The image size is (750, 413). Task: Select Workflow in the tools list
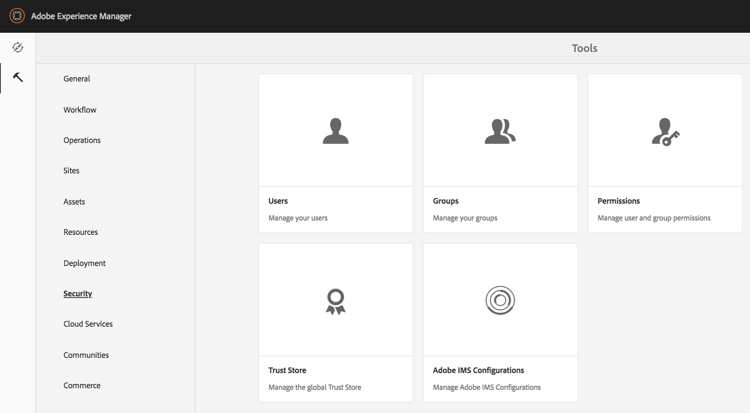pyautogui.click(x=80, y=110)
